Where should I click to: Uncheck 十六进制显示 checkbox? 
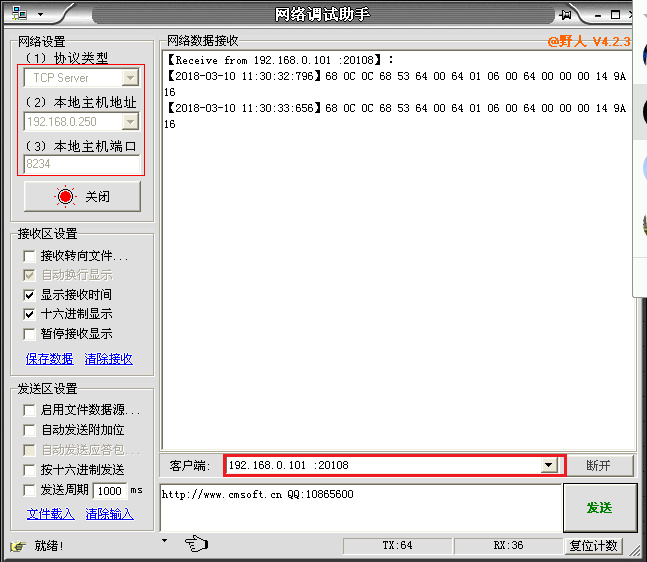29,314
